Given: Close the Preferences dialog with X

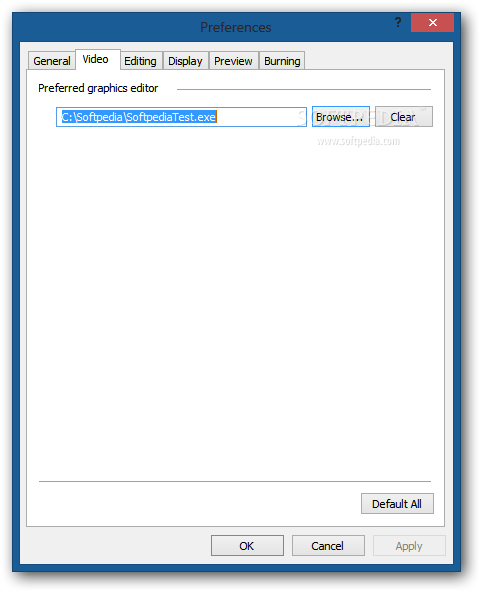Looking at the screenshot, I should tap(432, 23).
